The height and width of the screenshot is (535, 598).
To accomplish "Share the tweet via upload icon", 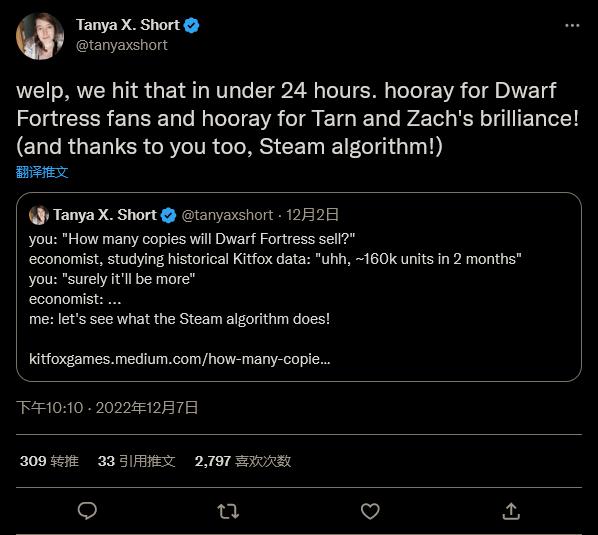I will point(511,511).
